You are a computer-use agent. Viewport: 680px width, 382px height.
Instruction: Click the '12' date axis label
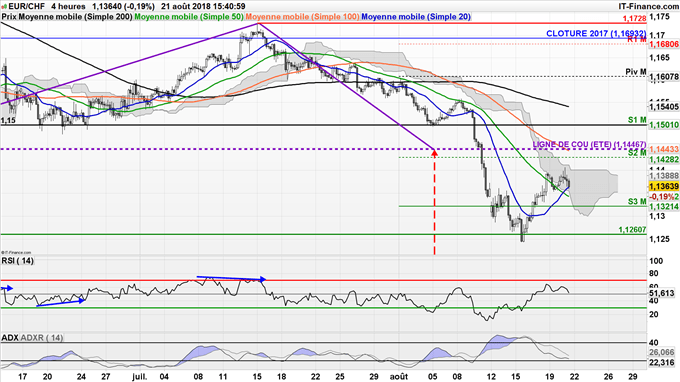[491, 376]
